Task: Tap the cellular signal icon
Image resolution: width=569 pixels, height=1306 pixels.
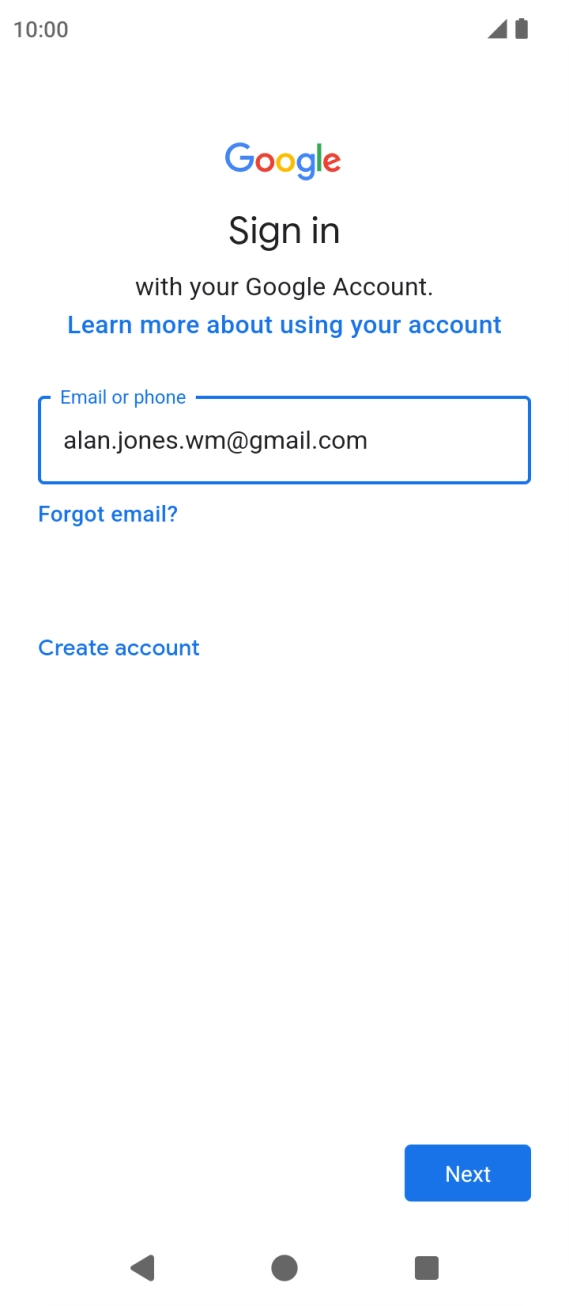Action: pos(498,29)
